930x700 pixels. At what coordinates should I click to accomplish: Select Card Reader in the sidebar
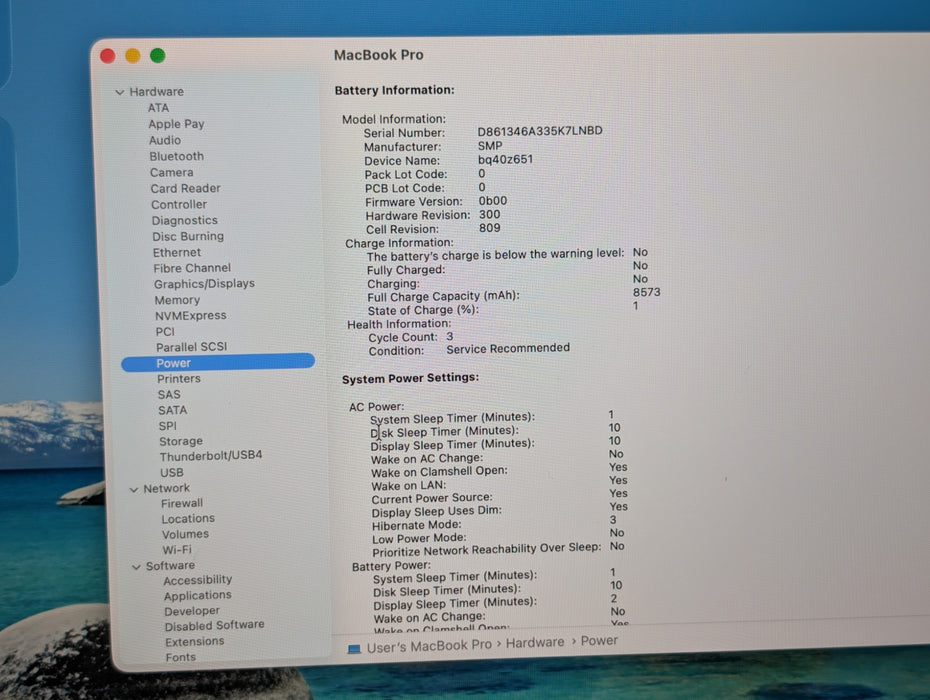(x=186, y=189)
